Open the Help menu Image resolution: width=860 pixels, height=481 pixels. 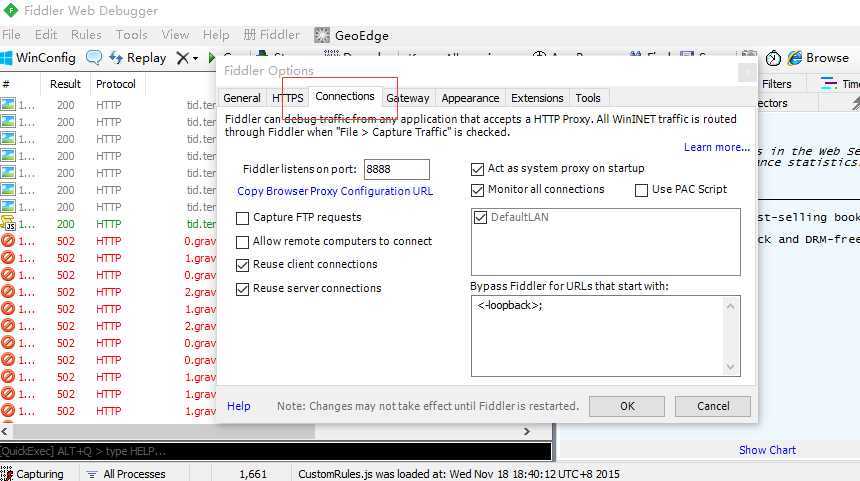(x=216, y=35)
